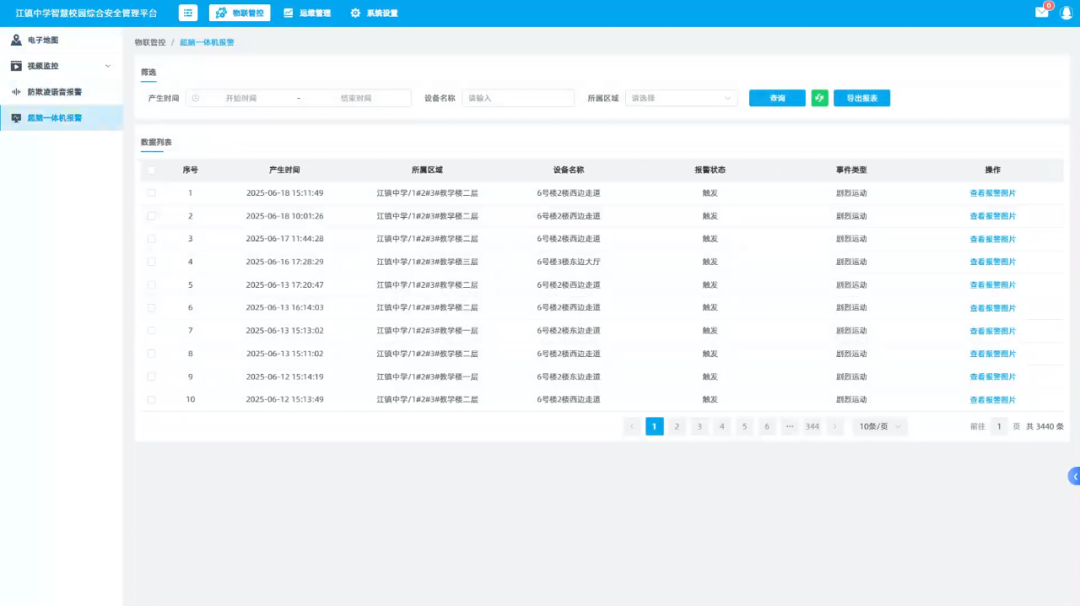Screen dimensions: 1080x606
Task: Switch to the 系统设置 tab
Action: [x=374, y=13]
